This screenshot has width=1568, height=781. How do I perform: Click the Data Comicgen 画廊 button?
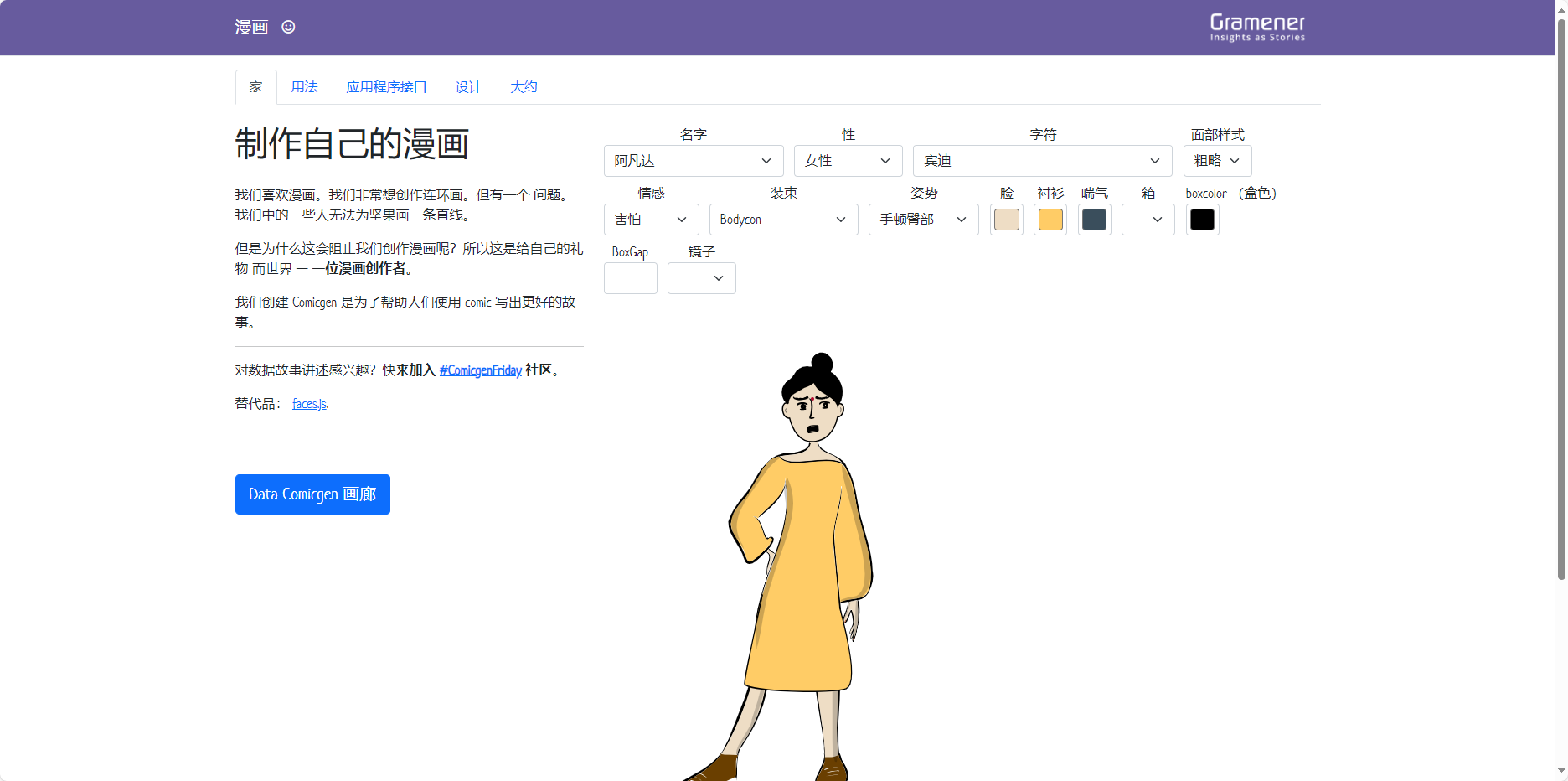pyautogui.click(x=312, y=494)
